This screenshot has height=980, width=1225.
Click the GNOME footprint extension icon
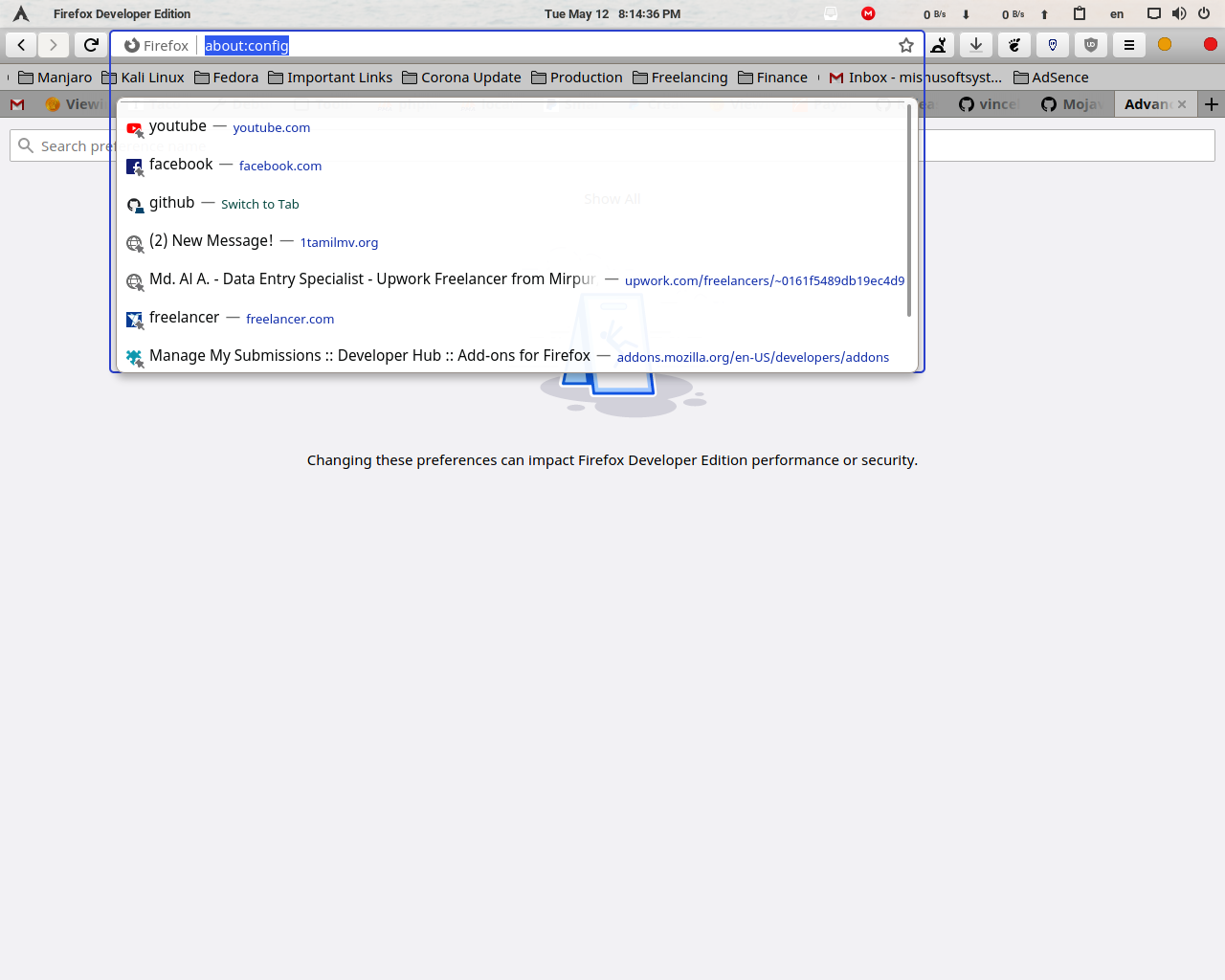1013,44
